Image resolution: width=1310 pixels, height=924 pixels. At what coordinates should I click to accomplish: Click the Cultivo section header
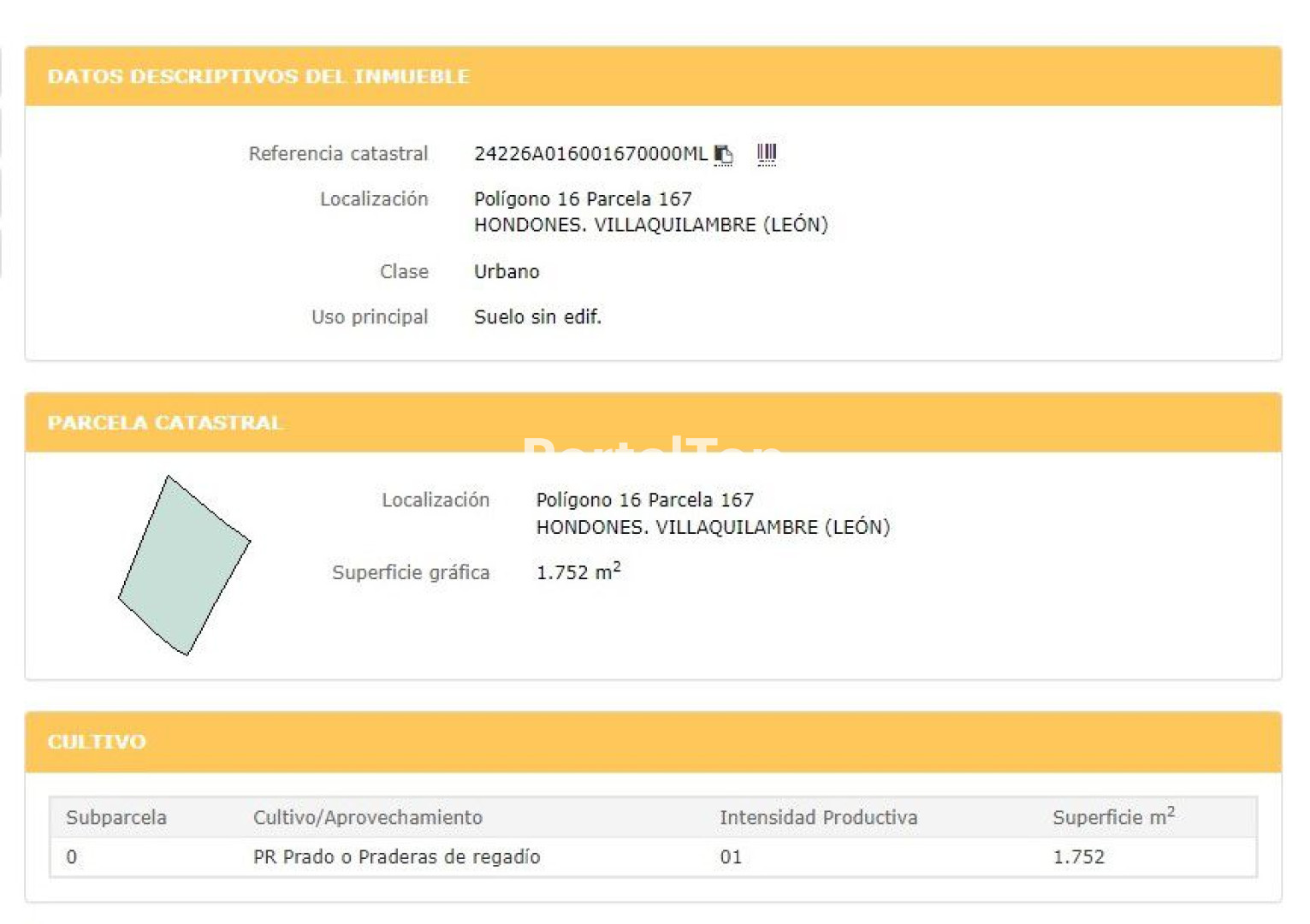click(97, 742)
